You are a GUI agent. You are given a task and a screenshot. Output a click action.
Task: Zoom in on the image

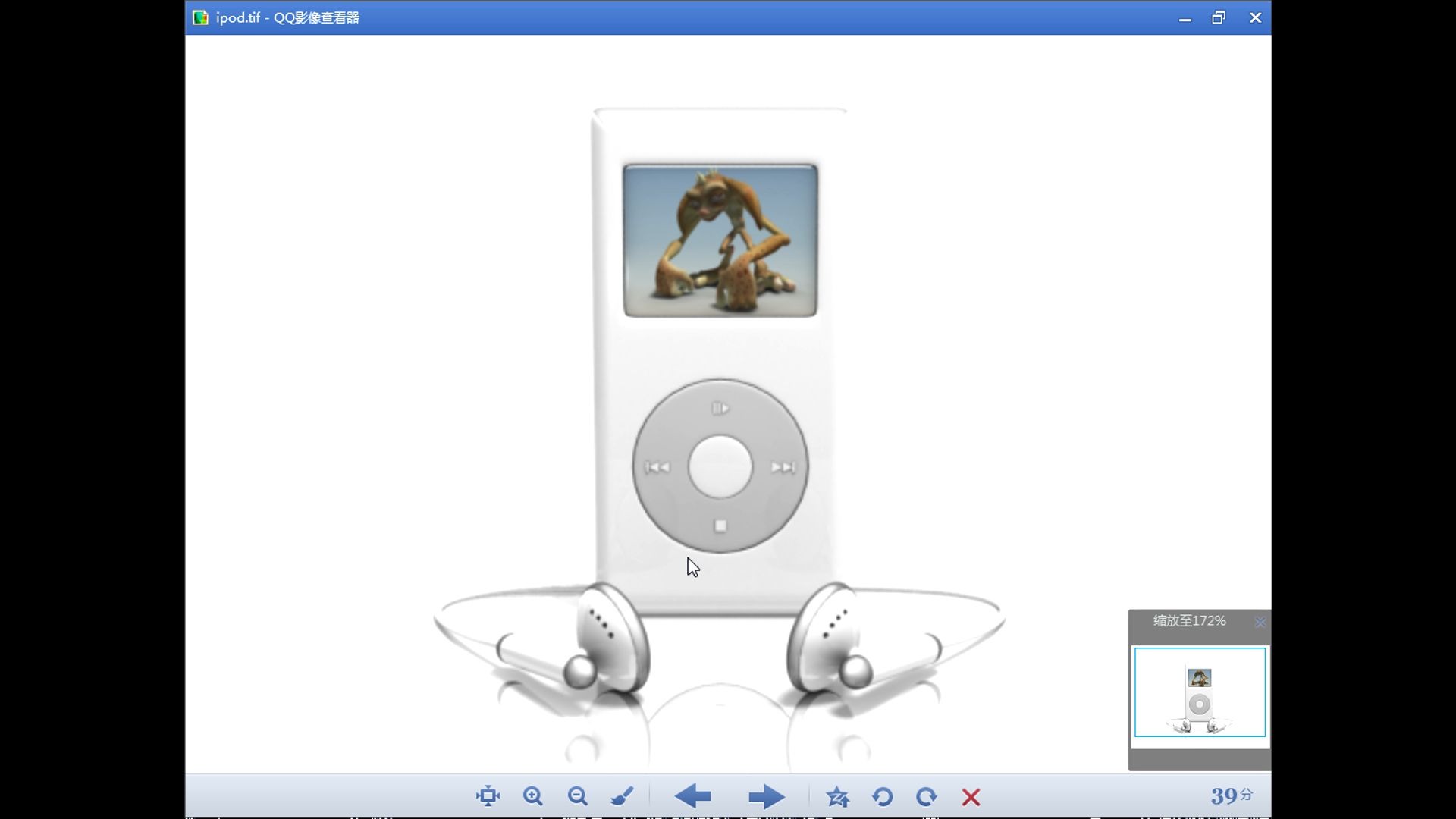[532, 797]
